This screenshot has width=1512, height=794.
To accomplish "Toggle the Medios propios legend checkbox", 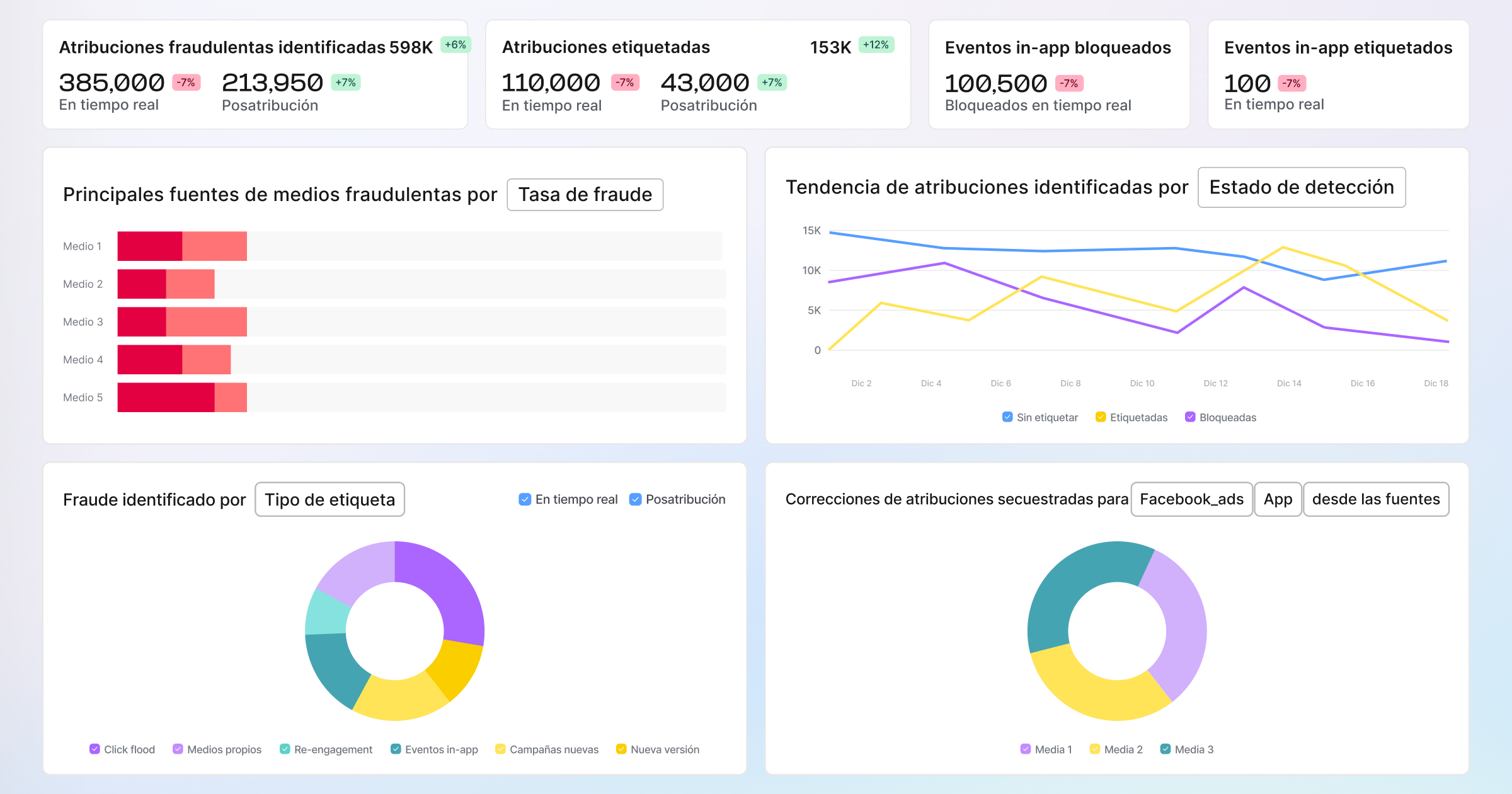I will 178,749.
